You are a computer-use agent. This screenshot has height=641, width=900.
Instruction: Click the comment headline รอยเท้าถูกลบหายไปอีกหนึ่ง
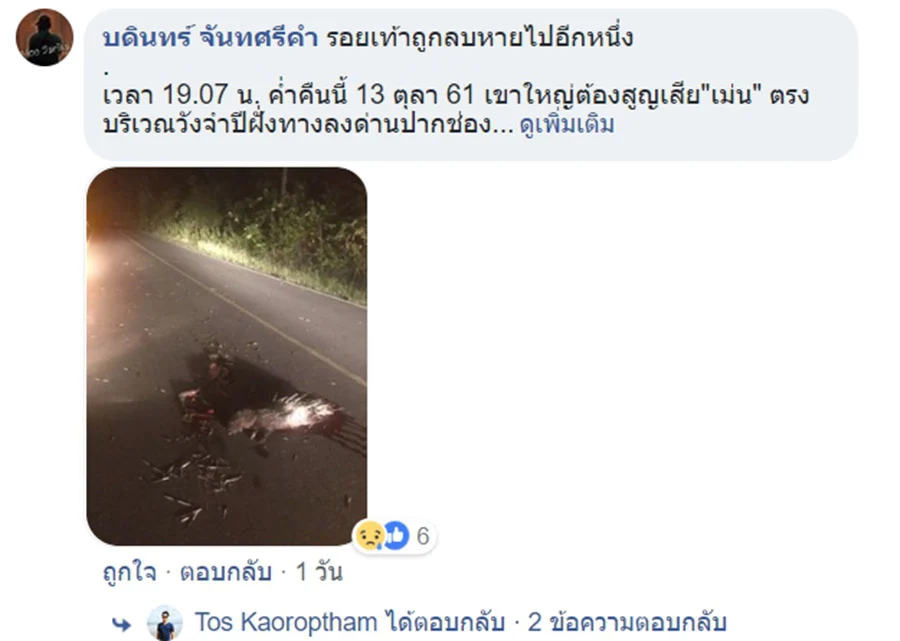coord(480,37)
